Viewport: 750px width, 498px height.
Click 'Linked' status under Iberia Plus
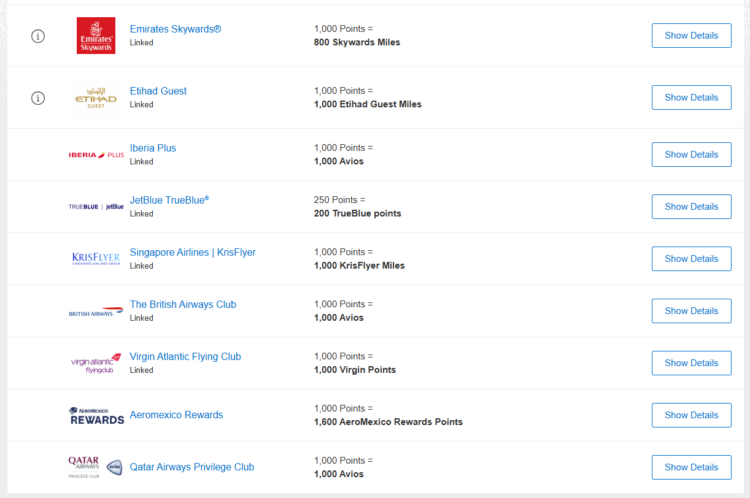pyautogui.click(x=142, y=162)
